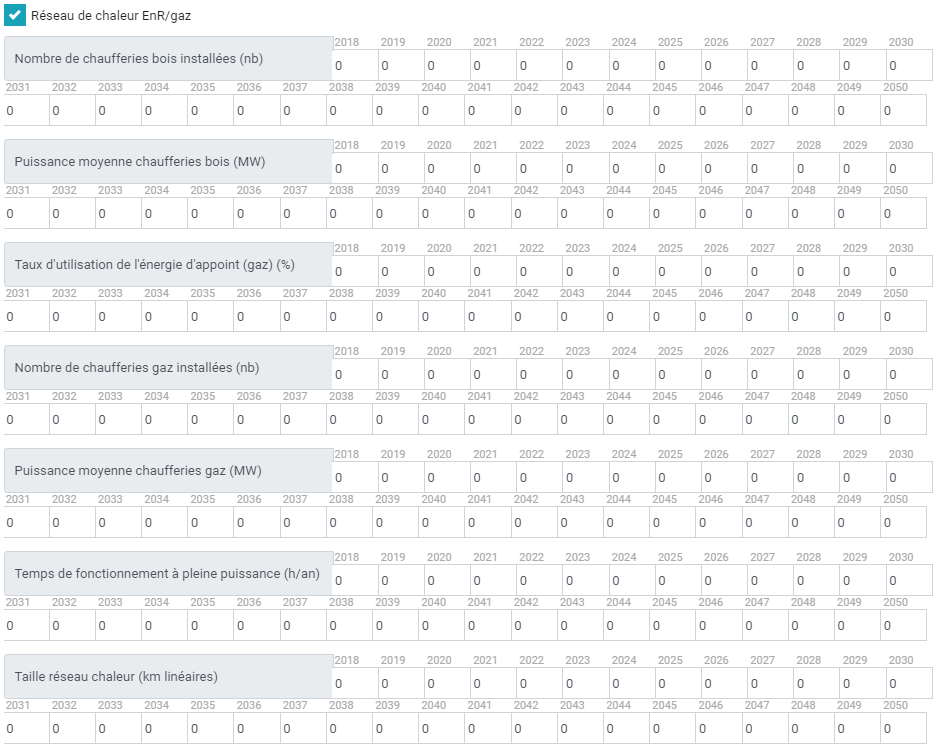Select 2050 field under Puissance moyenne chaufferies bois
The height and width of the screenshot is (749, 942).
(x=903, y=214)
